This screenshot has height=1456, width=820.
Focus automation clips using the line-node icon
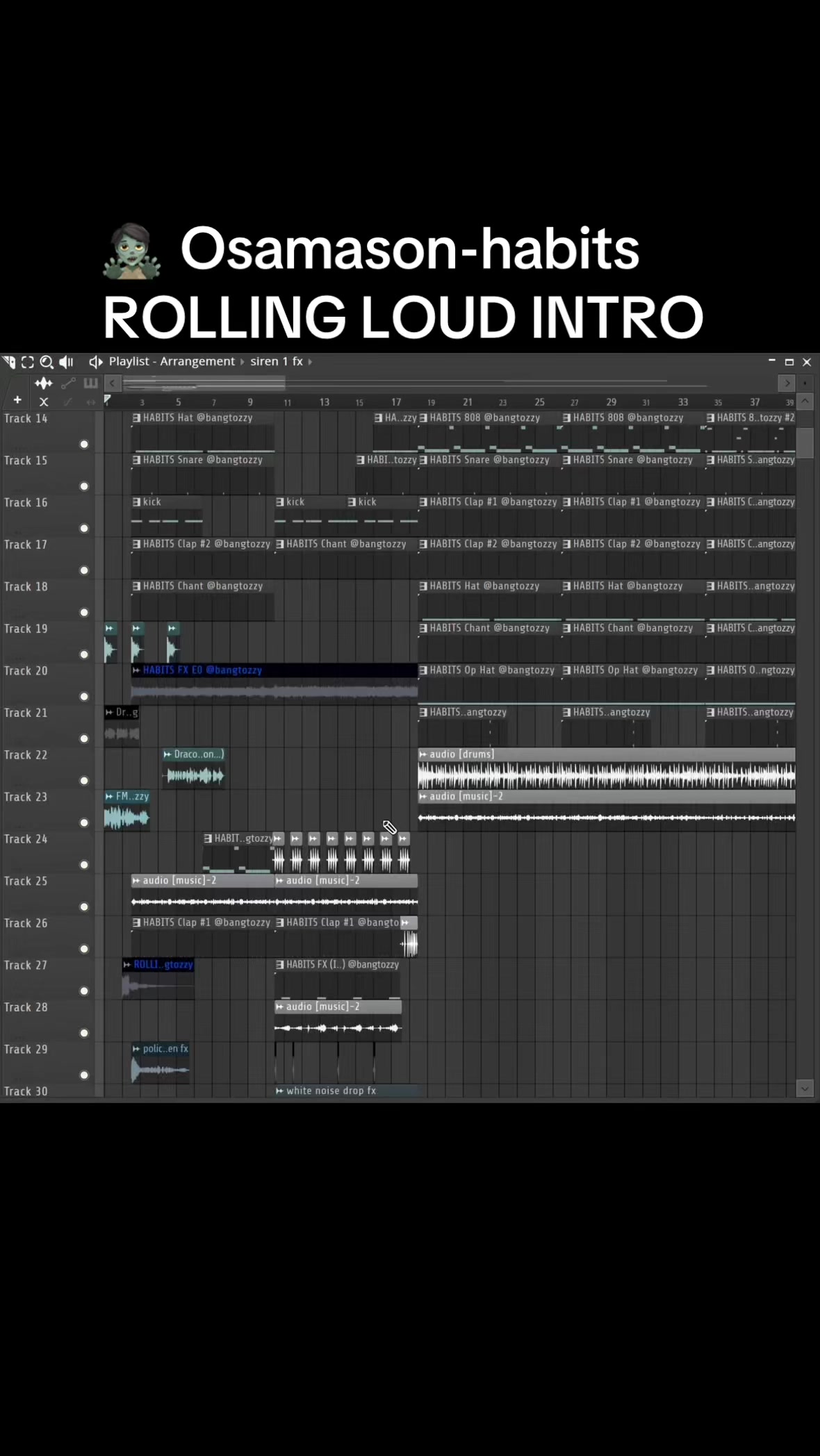tap(68, 383)
